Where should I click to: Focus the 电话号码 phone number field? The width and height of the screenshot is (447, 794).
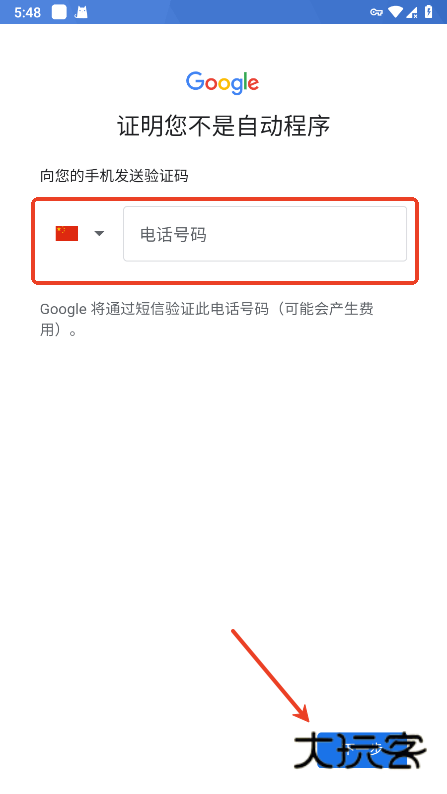[265, 234]
